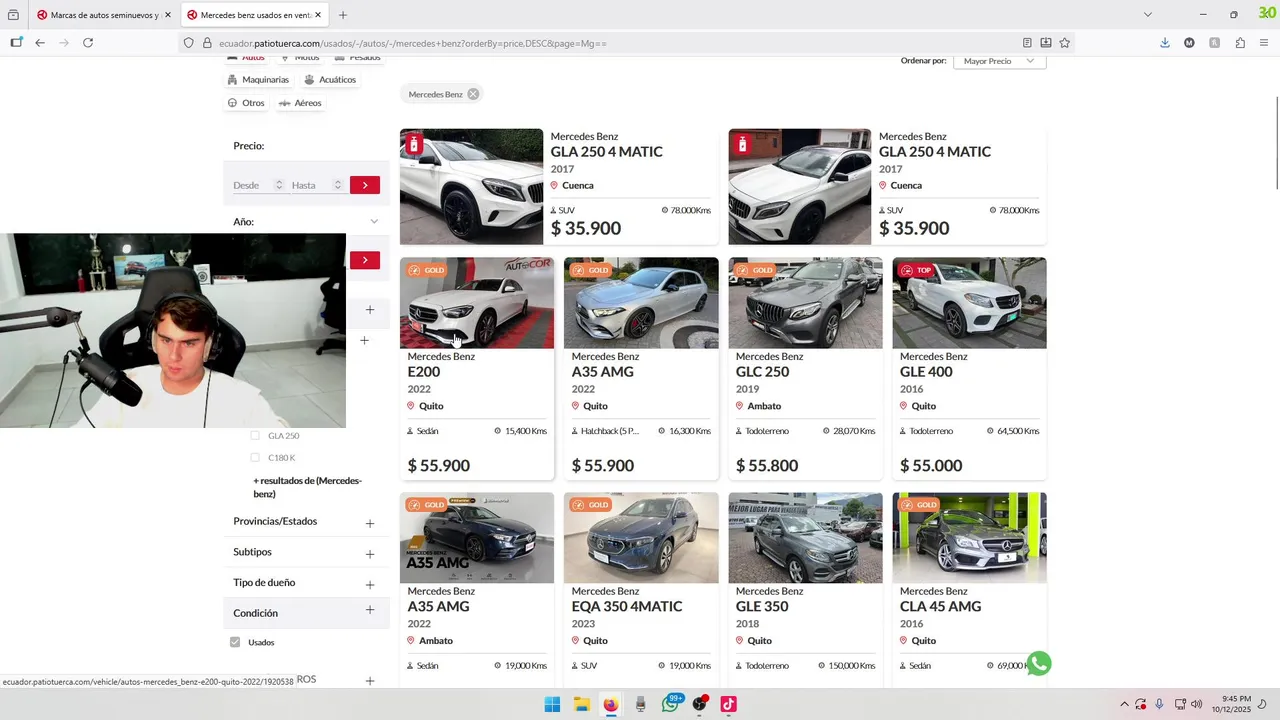Show hidden system tray icons
This screenshot has height=720, width=1280.
[x=1123, y=704]
